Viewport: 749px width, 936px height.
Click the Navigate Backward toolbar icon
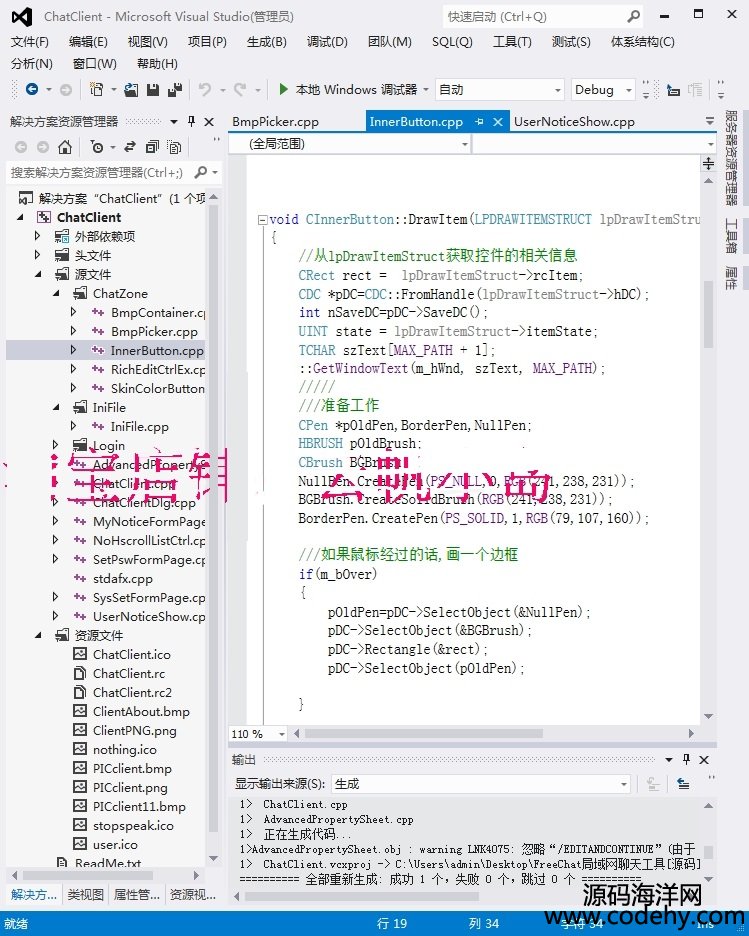click(32, 90)
